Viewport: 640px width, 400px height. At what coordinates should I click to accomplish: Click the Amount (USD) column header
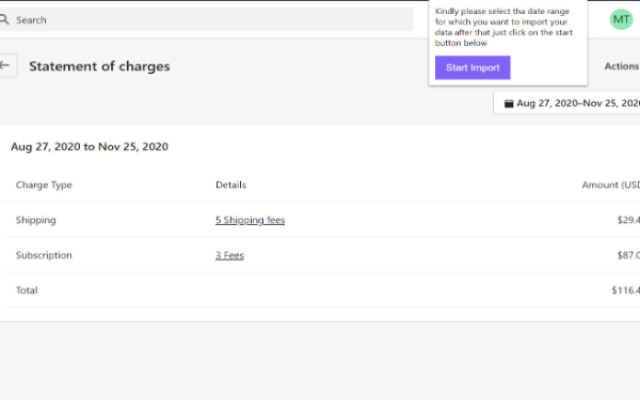point(611,185)
